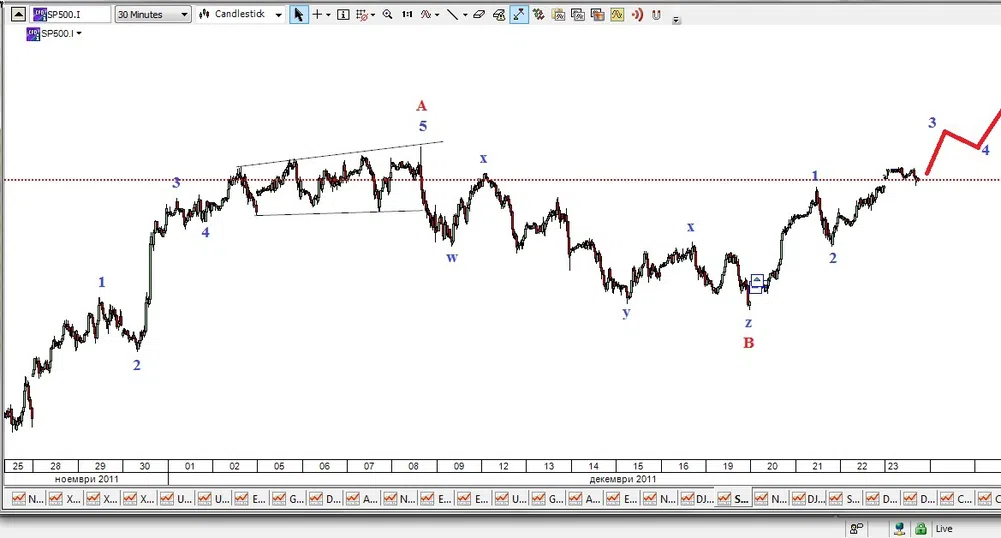Select the arrow pointer tool

point(299,15)
